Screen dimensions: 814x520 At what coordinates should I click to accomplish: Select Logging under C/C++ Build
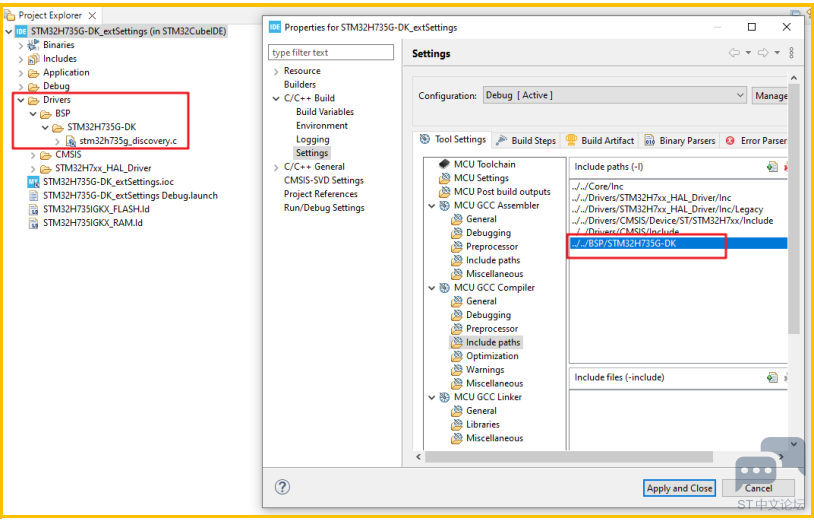pos(313,140)
